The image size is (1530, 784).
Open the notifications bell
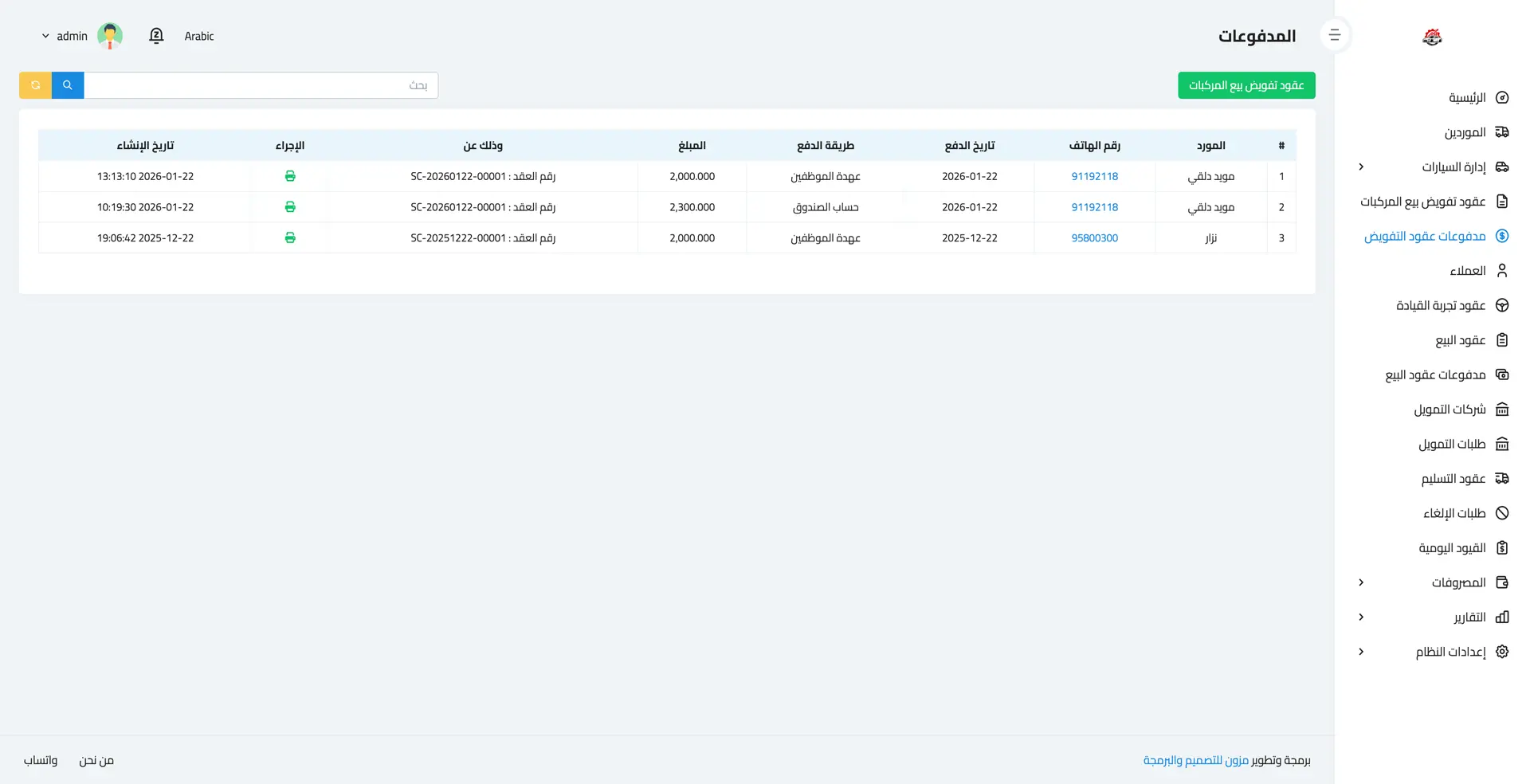(x=156, y=36)
